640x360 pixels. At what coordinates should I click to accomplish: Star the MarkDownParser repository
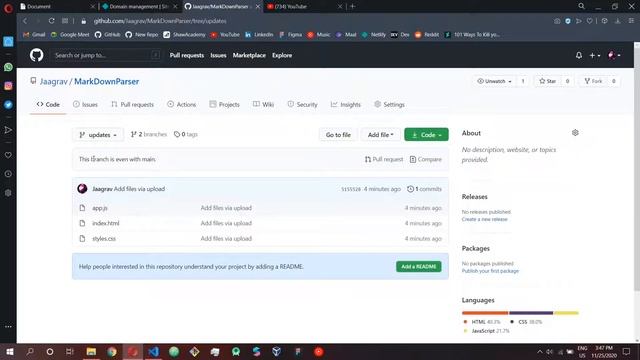pyautogui.click(x=547, y=81)
